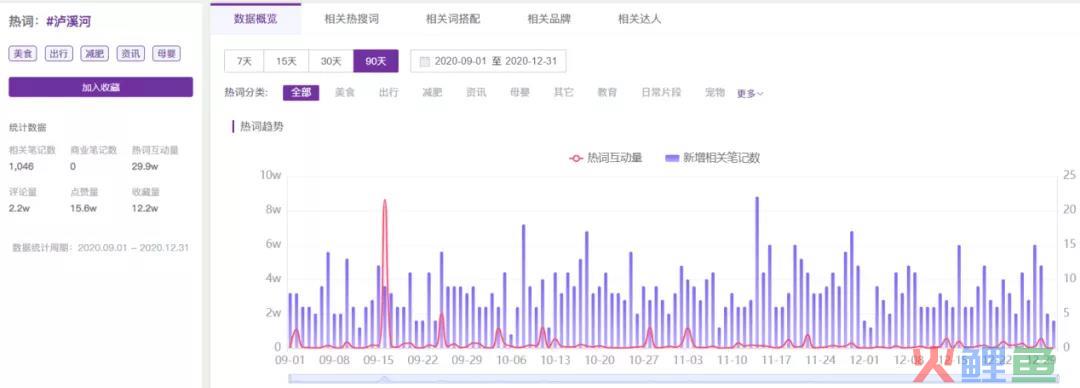
Task: Select the 15天 time range
Action: point(287,61)
